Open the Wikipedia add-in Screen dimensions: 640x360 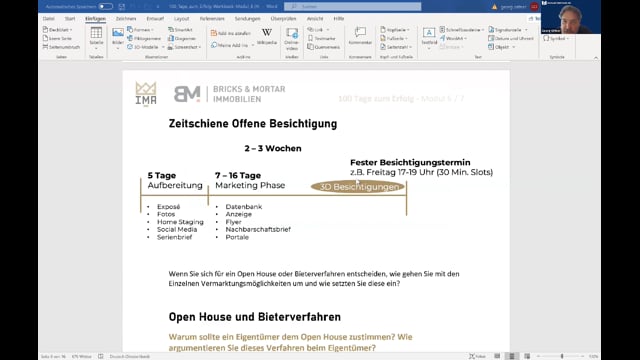[x=267, y=36]
